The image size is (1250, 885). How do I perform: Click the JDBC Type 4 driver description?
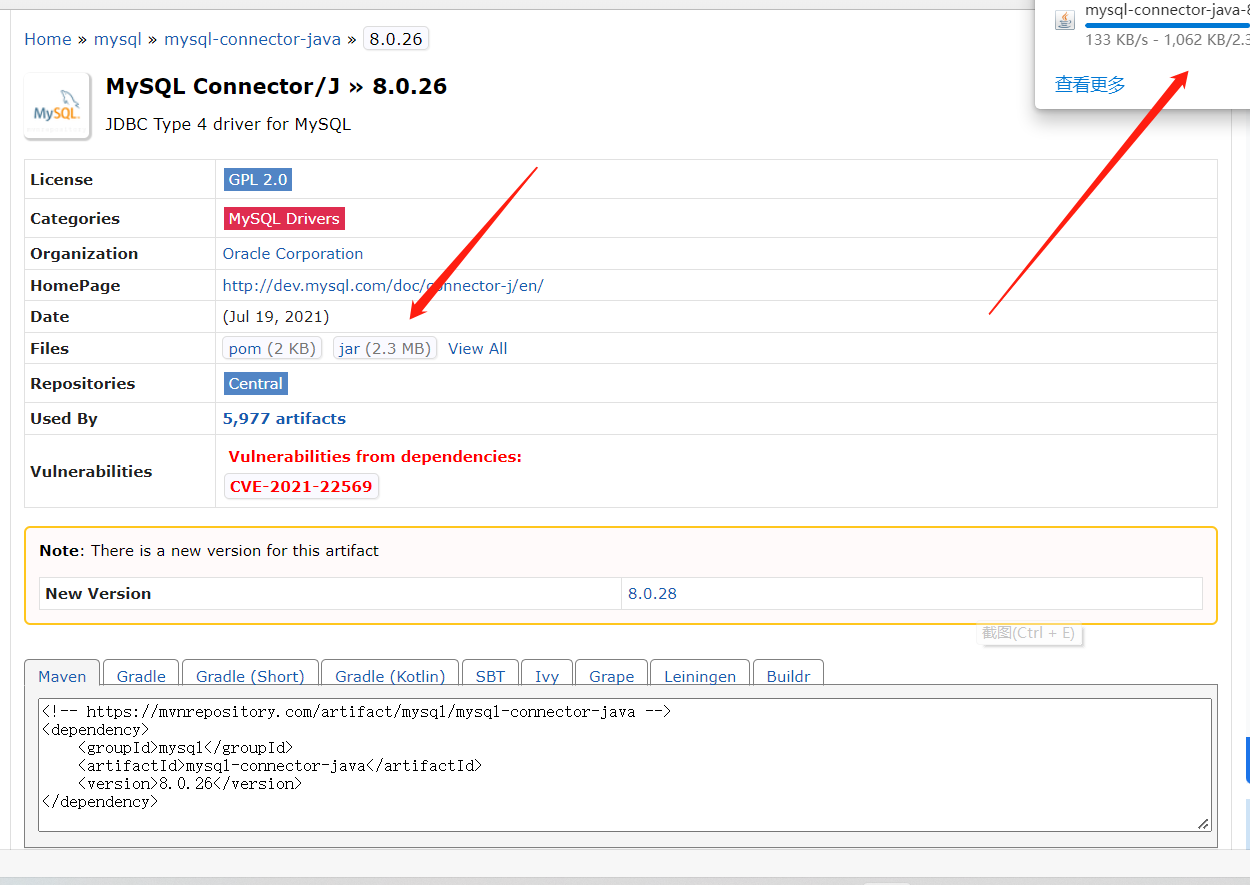[228, 125]
